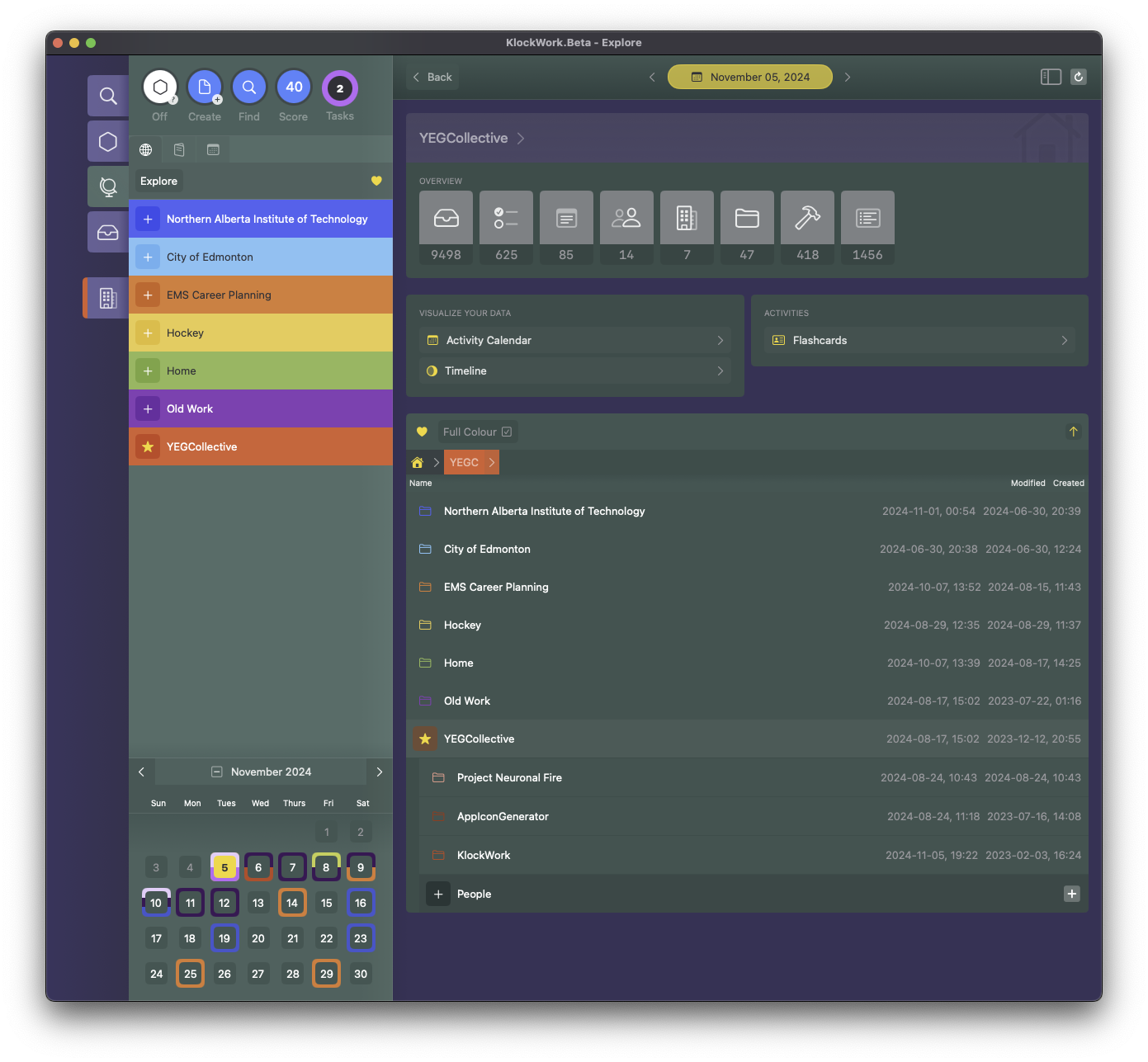Go to next day arrow
The width and height of the screenshot is (1148, 1062).
click(x=848, y=77)
